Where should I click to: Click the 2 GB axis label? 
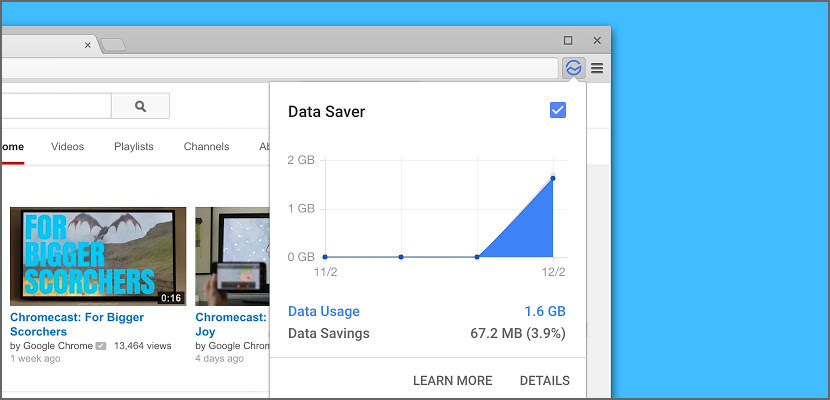[x=301, y=160]
